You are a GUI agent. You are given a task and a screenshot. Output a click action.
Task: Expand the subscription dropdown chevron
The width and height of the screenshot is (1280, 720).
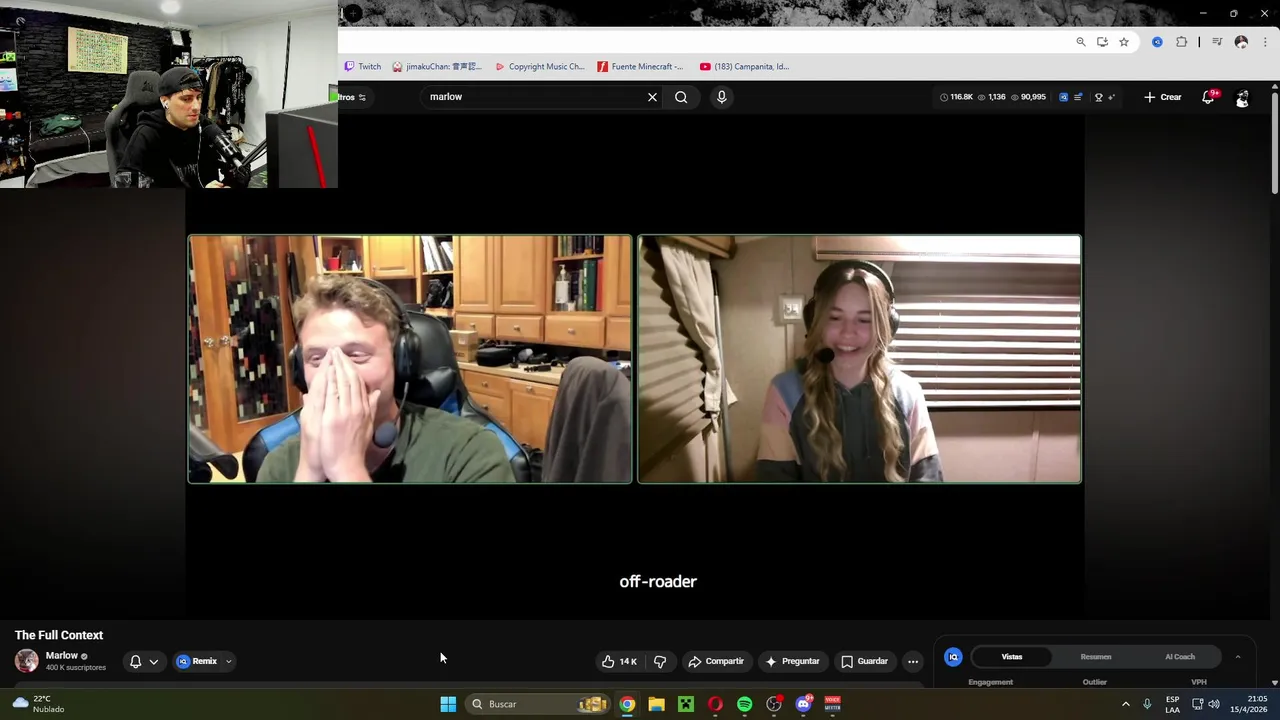point(154,661)
